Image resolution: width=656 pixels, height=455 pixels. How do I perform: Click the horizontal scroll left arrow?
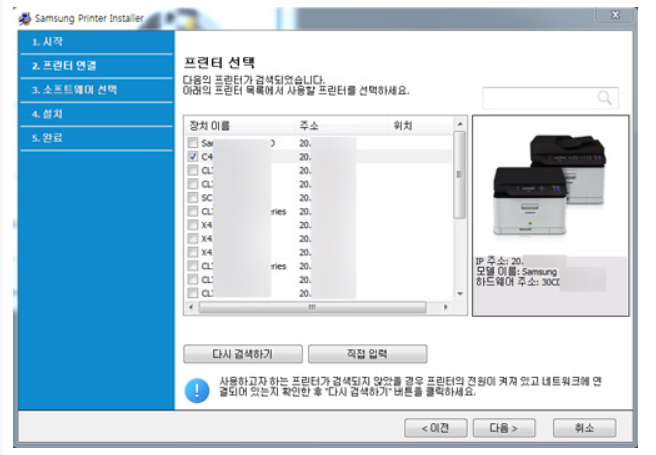pyautogui.click(x=191, y=307)
